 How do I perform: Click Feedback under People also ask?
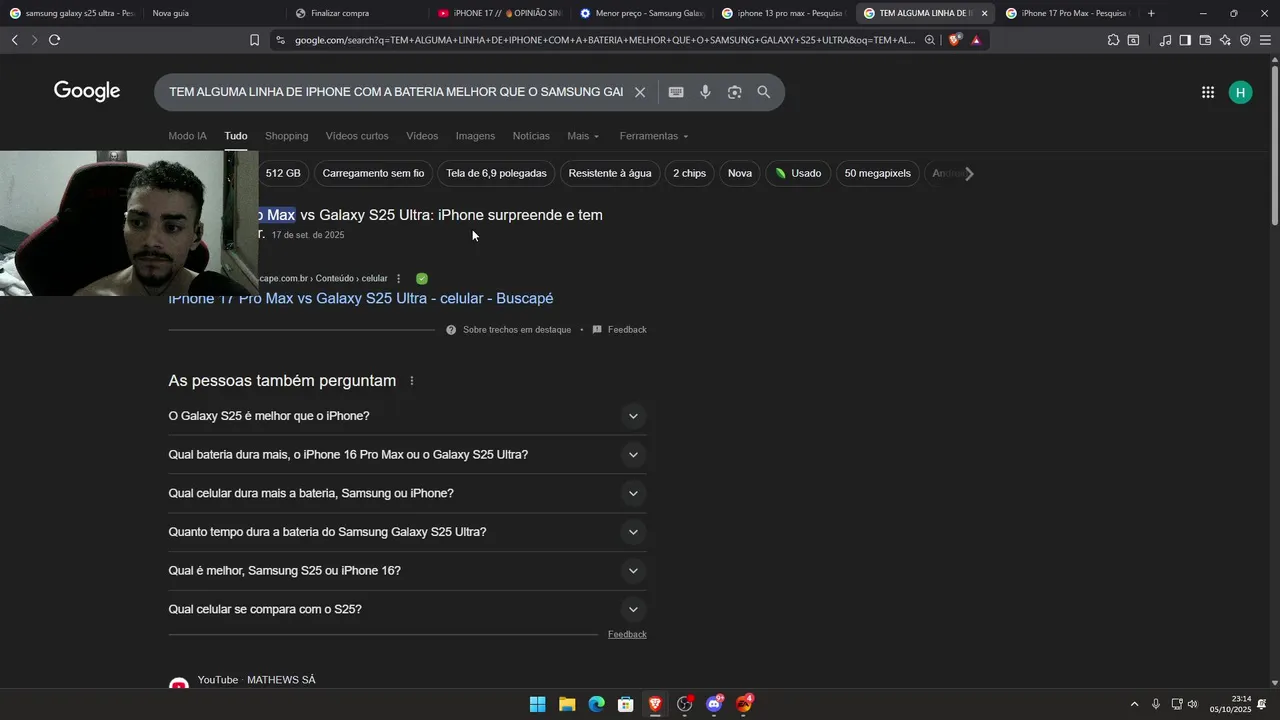click(627, 635)
